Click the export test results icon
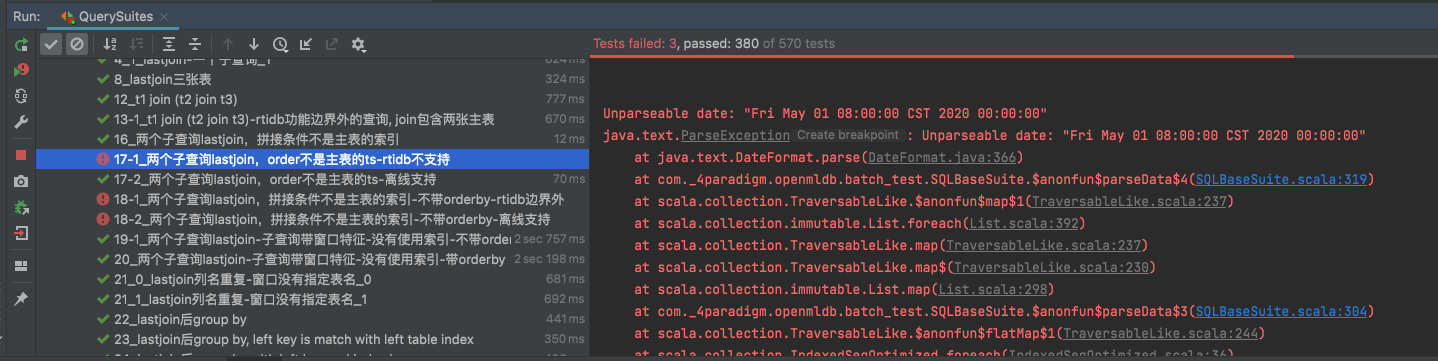 pos(332,44)
